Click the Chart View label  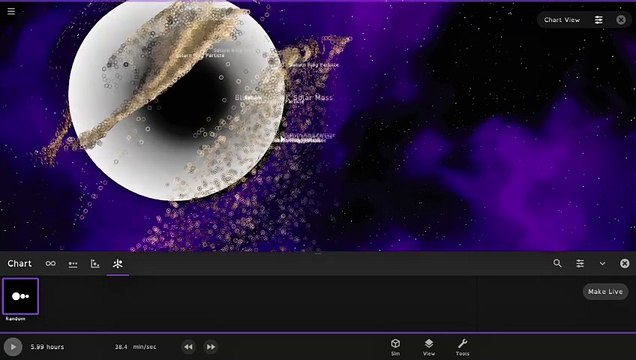[562, 20]
